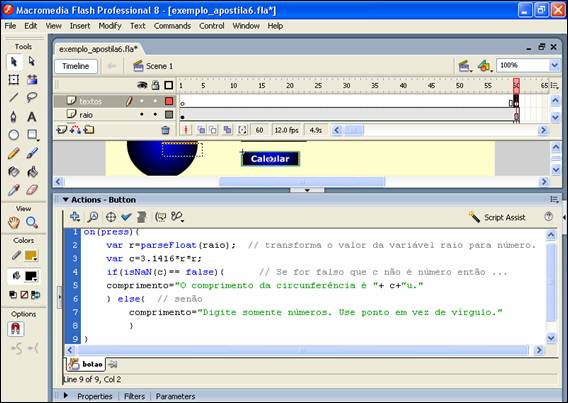
Task: Open the timeline options menu
Action: click(554, 86)
